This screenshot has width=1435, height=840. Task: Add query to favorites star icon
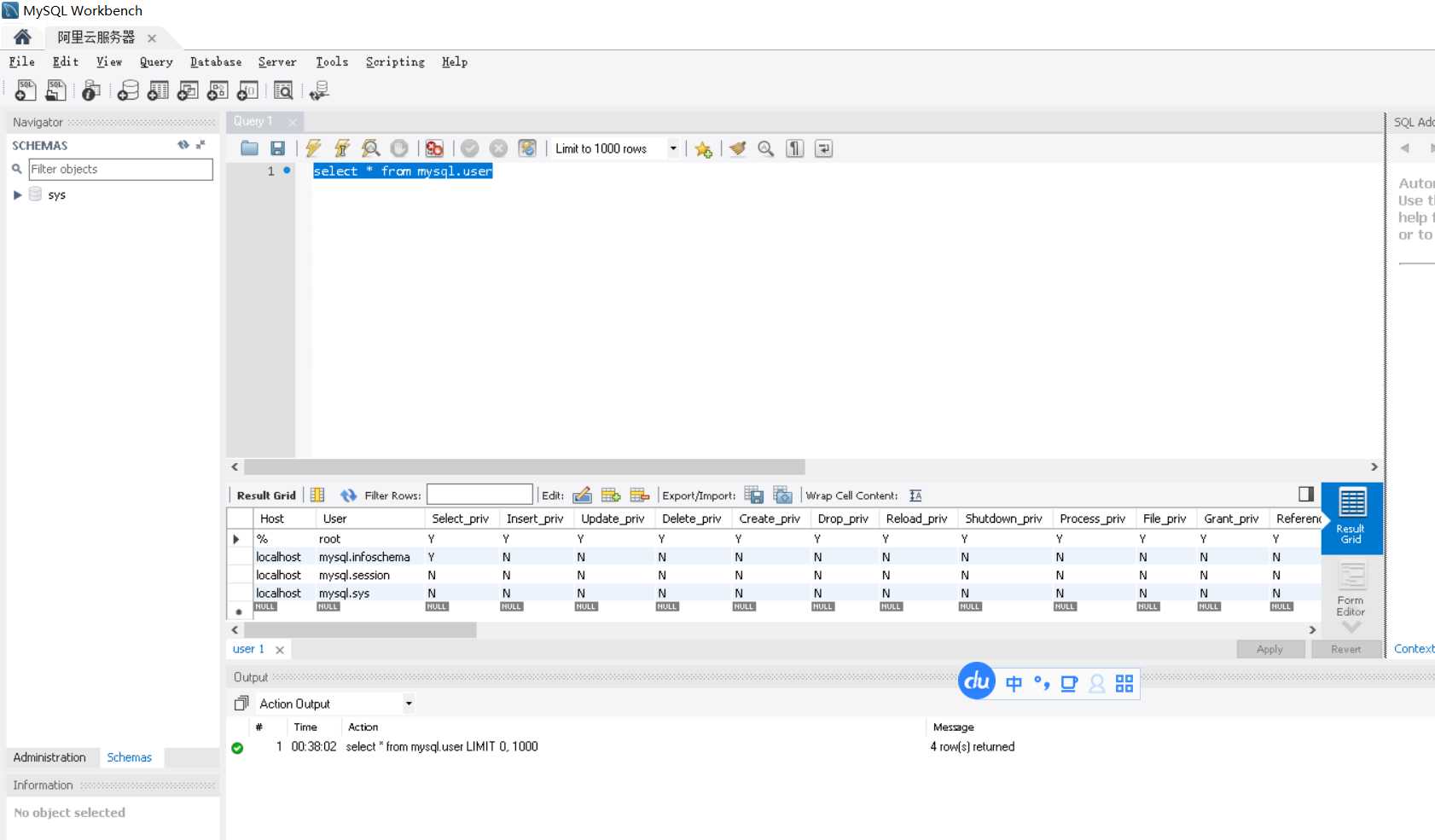[703, 149]
